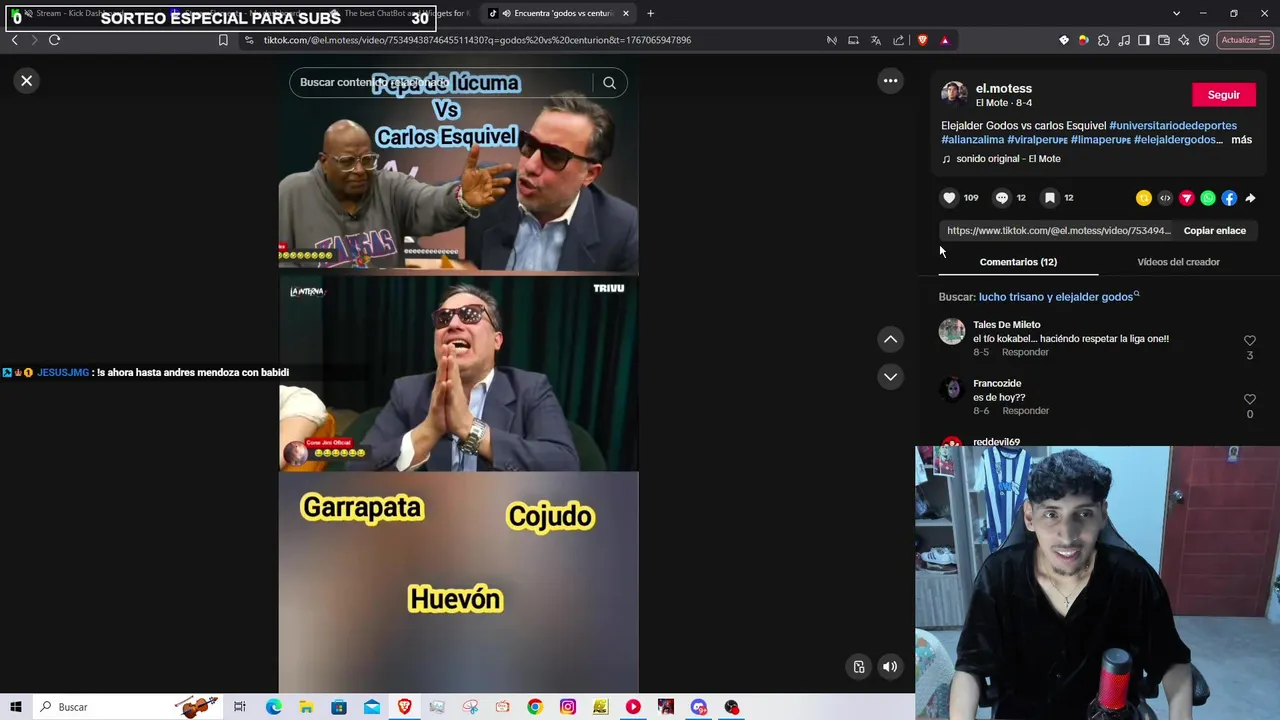
Task: Reply to the Francozide comment
Action: (1025, 411)
